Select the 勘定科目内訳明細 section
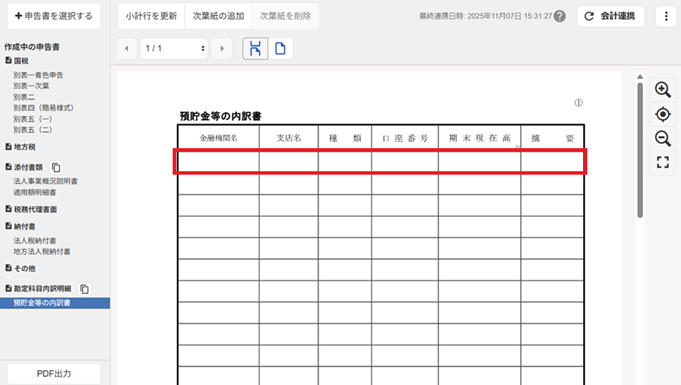 click(x=38, y=289)
